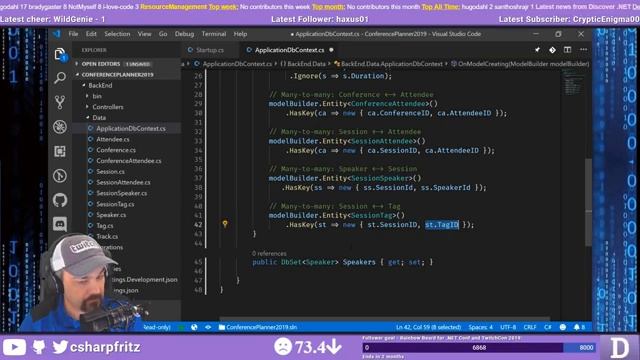This screenshot has height=360, width=640.
Task: Open the Edit menu
Action: tap(91, 34)
